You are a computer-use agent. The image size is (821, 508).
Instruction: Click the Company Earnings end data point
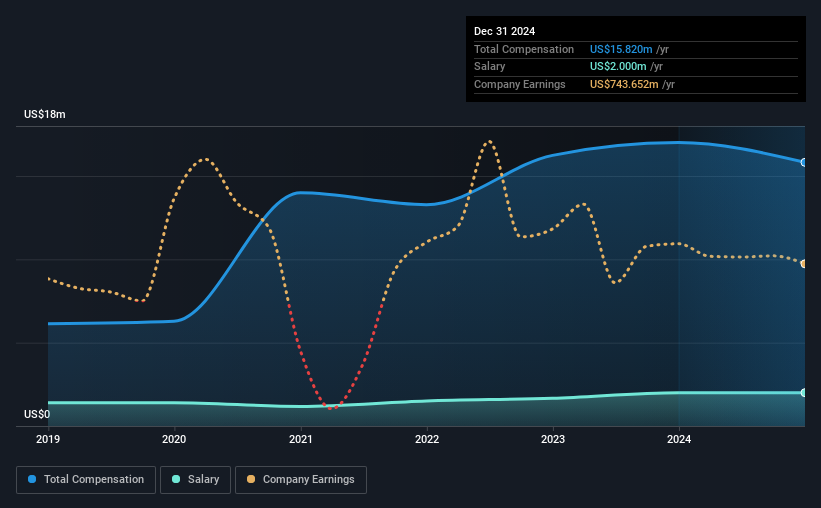(803, 263)
